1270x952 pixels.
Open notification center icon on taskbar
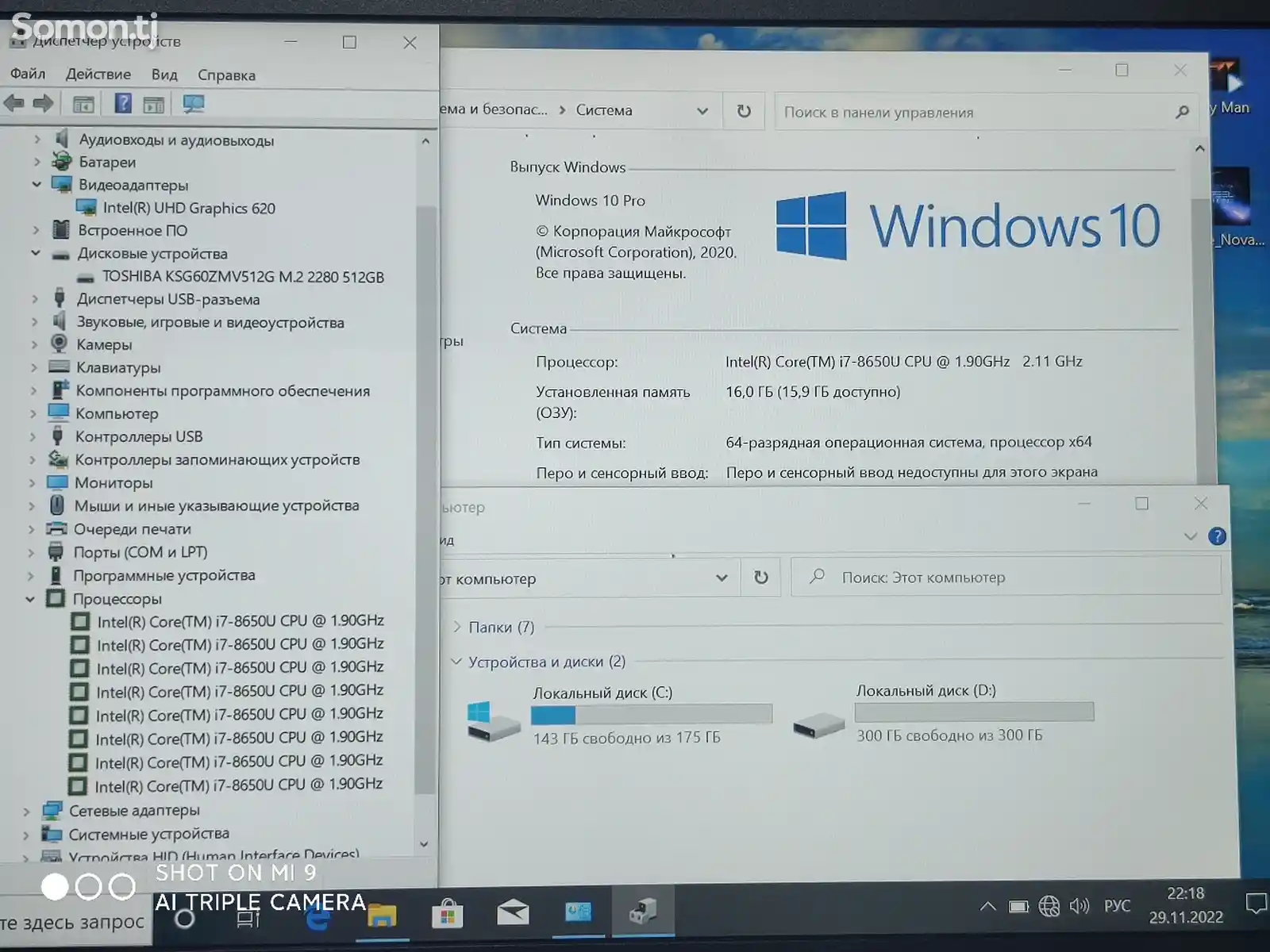tap(1256, 904)
